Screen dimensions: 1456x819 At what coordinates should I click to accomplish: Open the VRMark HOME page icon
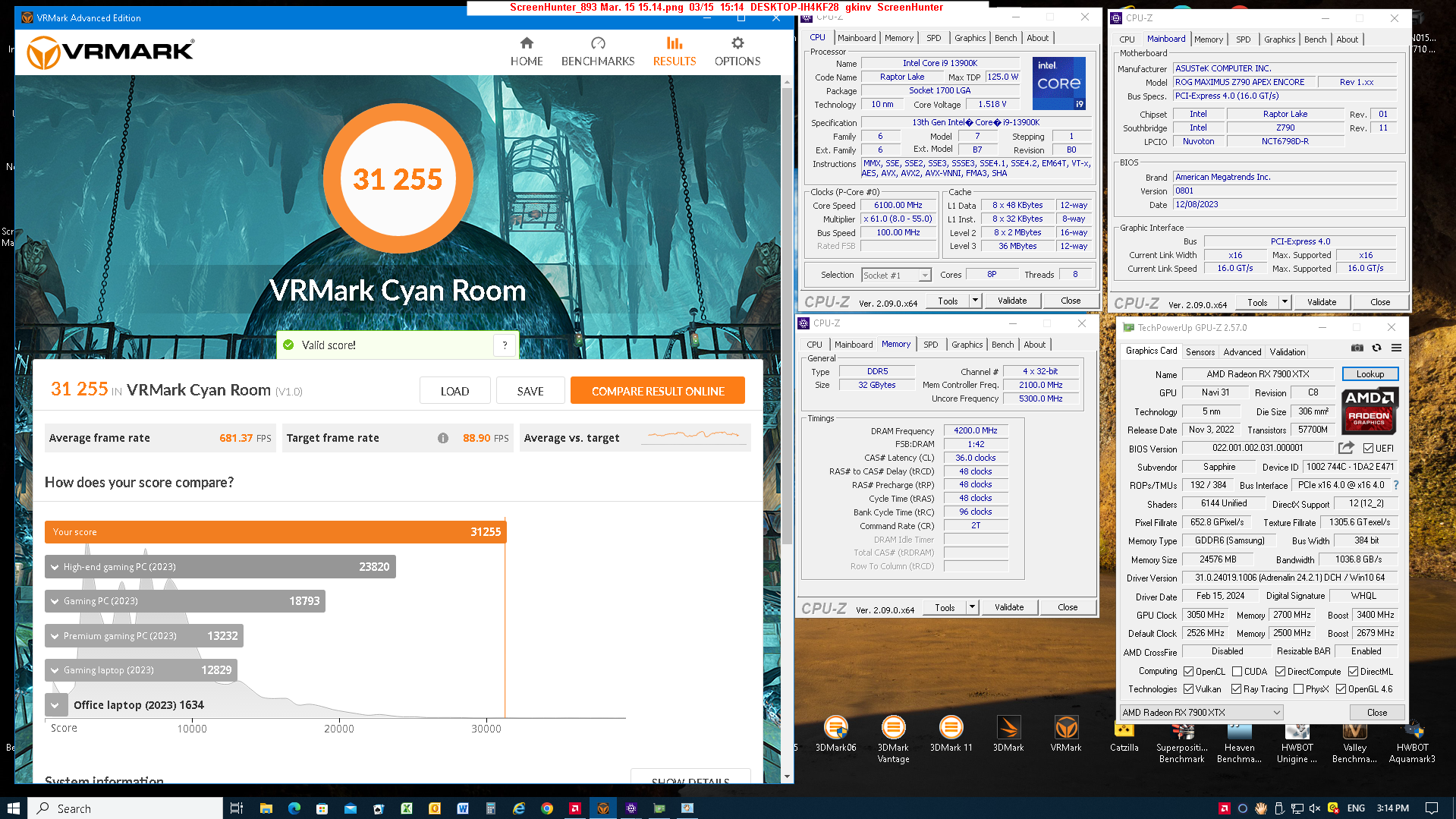coord(527,43)
